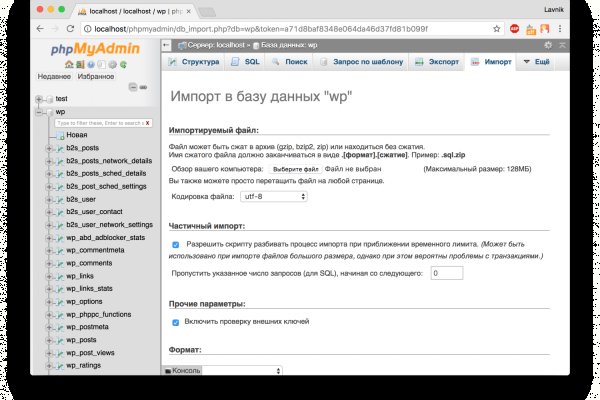Expand the test database tree node
The width and height of the screenshot is (600, 400).
[39, 99]
